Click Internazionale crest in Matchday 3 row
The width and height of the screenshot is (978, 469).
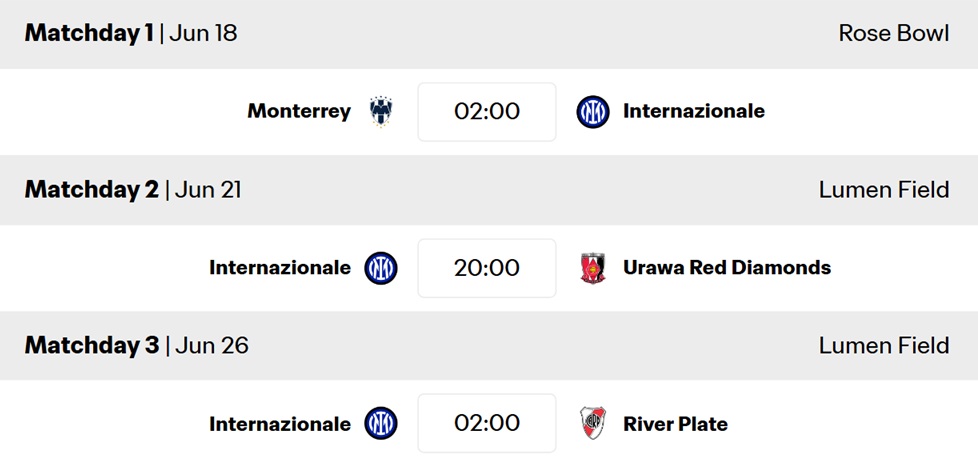point(380,423)
